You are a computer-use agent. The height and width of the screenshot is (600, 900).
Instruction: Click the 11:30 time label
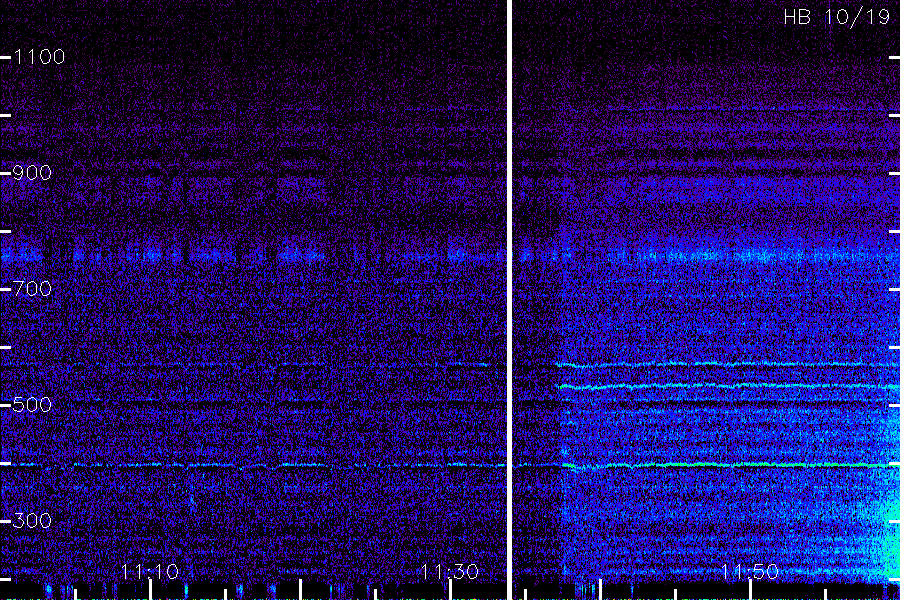point(449,571)
